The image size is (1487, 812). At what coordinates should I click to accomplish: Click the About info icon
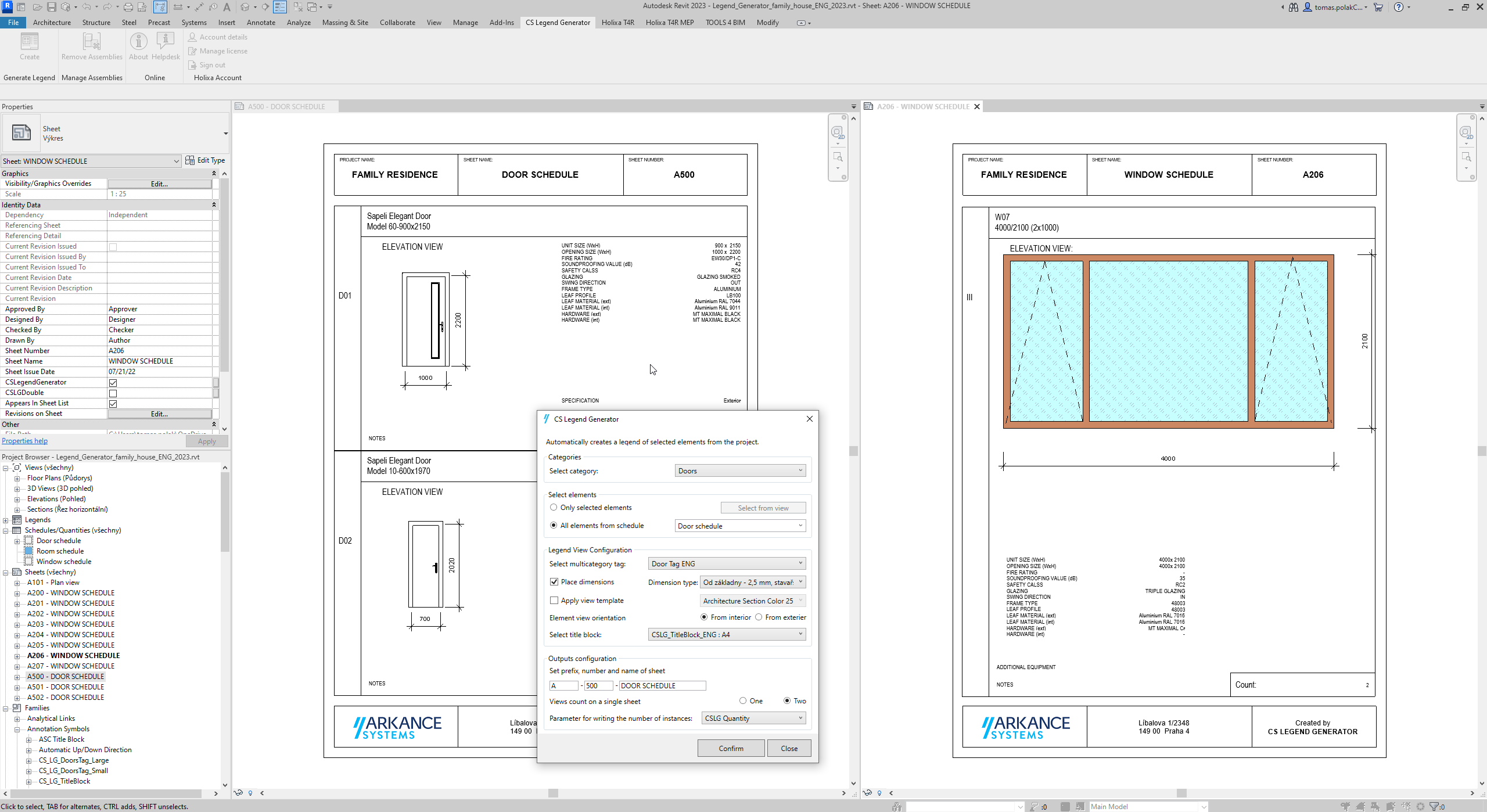(138, 42)
